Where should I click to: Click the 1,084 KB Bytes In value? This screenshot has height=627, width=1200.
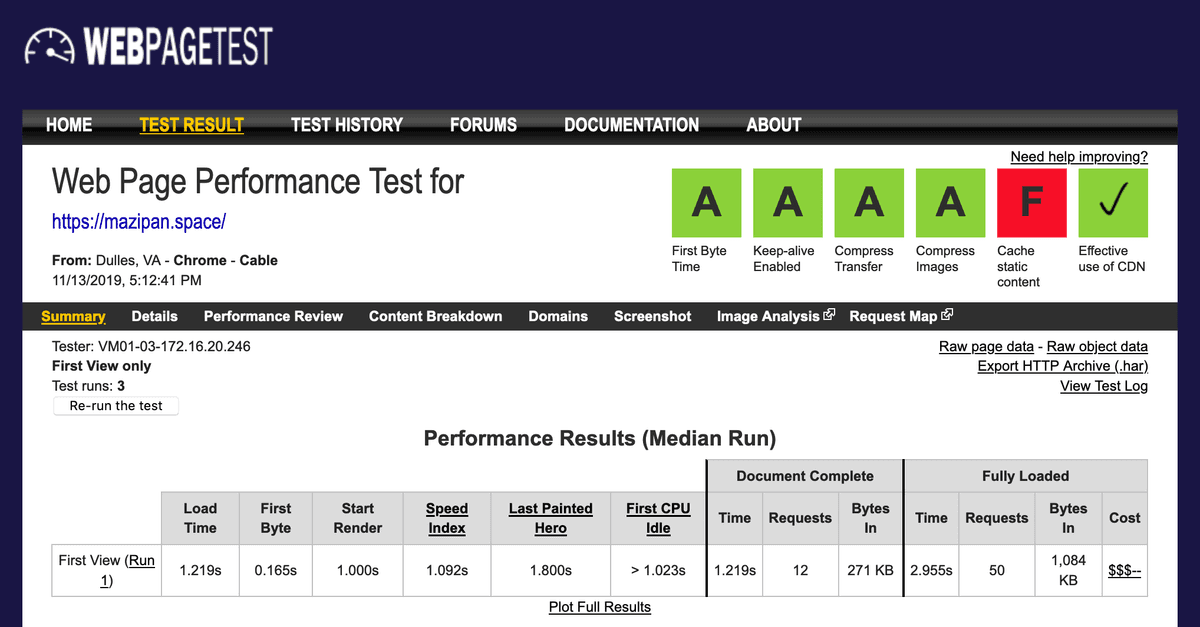pyautogui.click(x=1068, y=570)
